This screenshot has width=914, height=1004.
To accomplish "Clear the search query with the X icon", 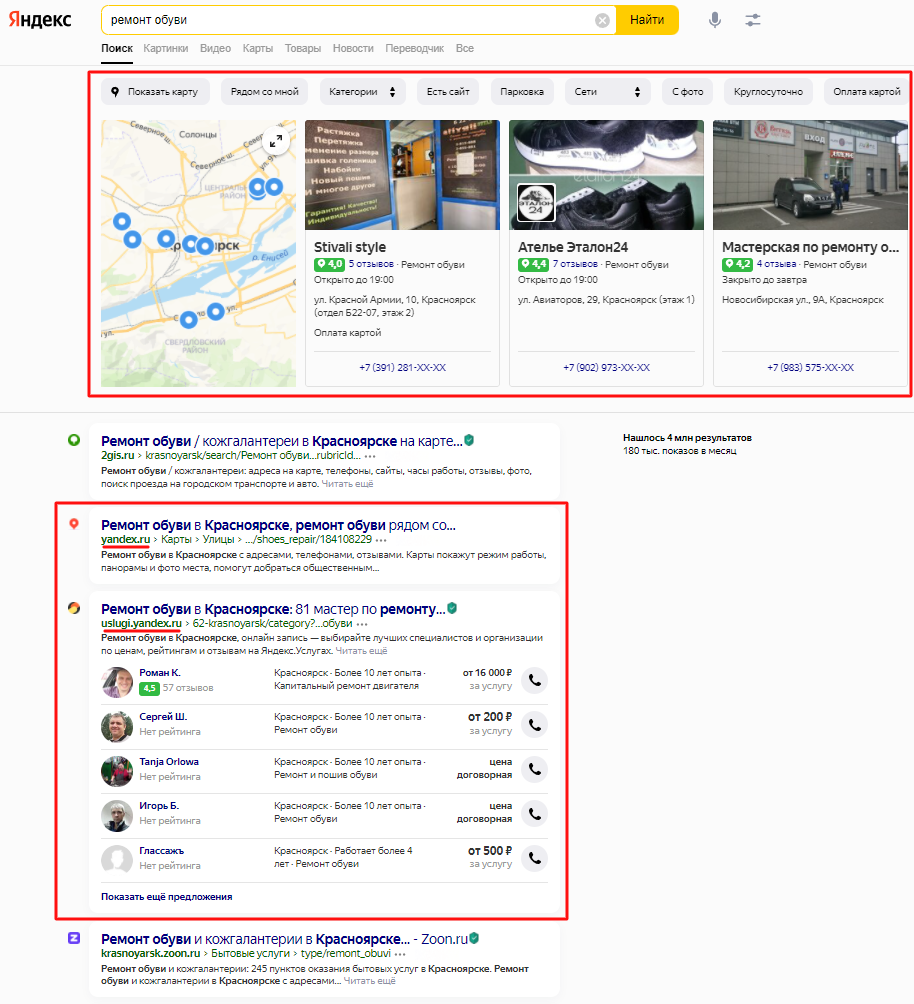I will pos(602,20).
